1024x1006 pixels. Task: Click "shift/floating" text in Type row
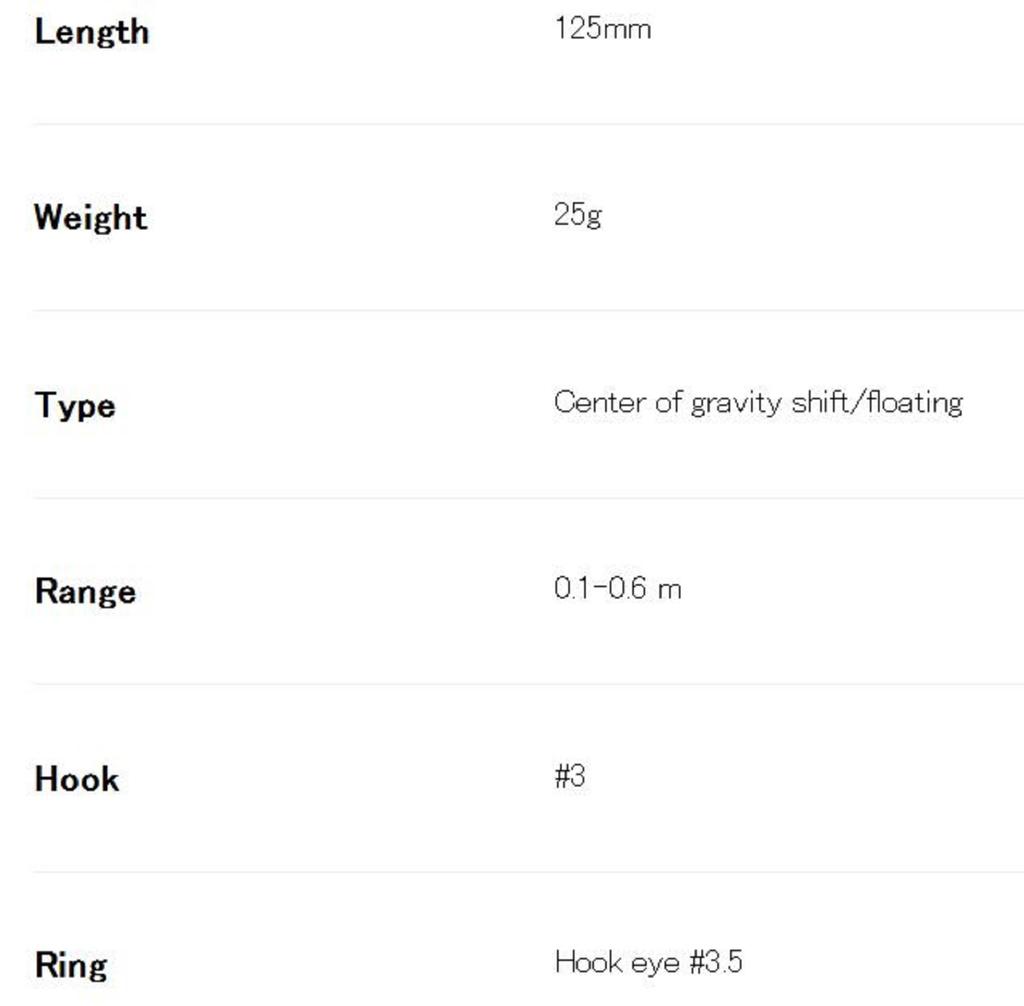click(876, 402)
